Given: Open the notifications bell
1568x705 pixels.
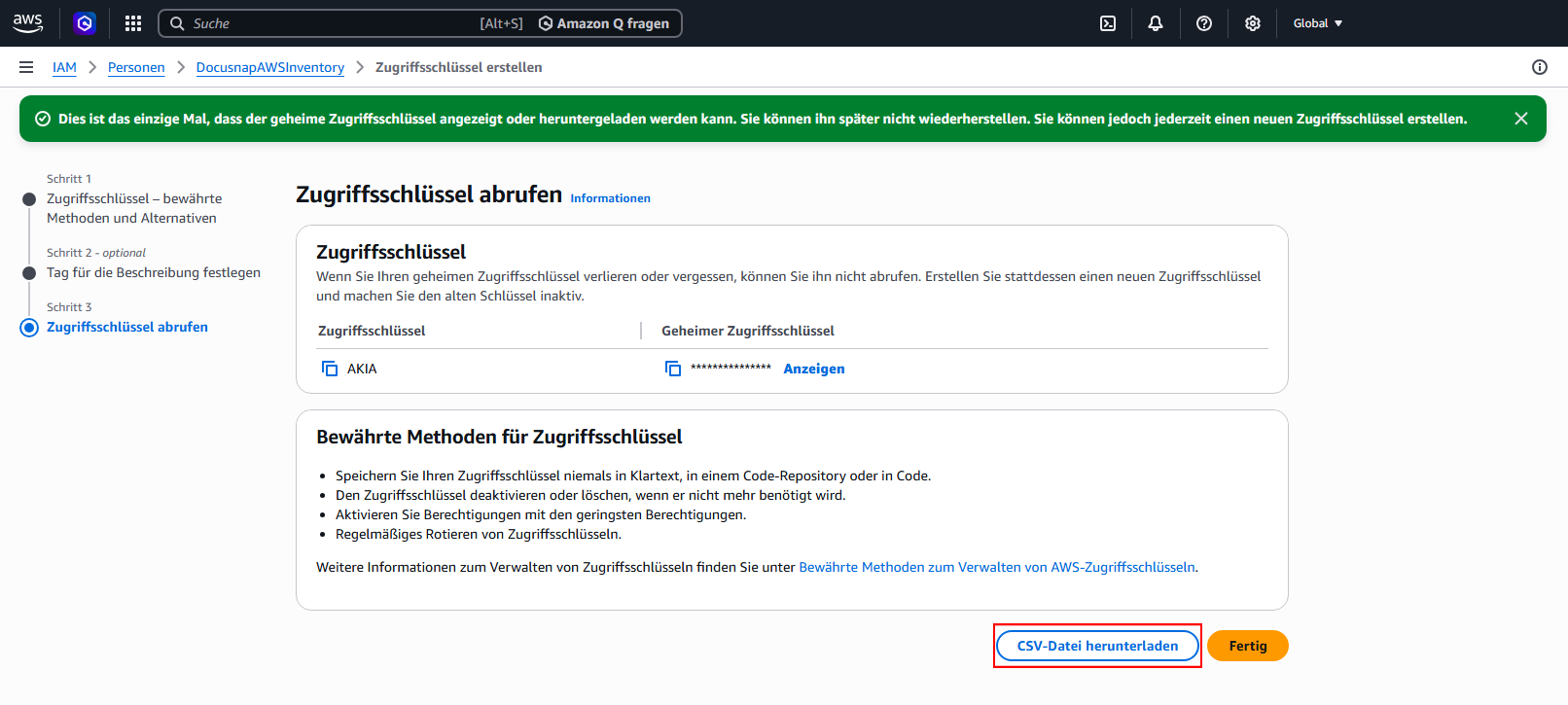Looking at the screenshot, I should pos(1156,23).
